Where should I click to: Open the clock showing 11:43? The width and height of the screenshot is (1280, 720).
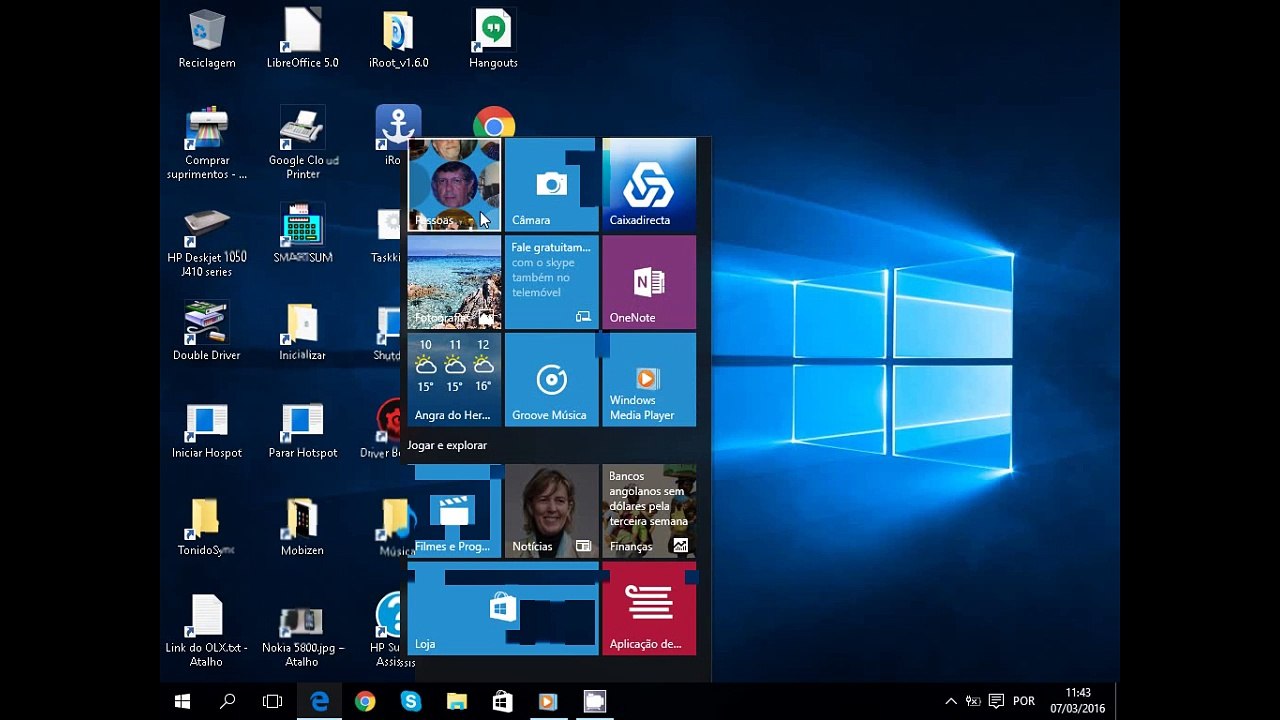pos(1078,700)
